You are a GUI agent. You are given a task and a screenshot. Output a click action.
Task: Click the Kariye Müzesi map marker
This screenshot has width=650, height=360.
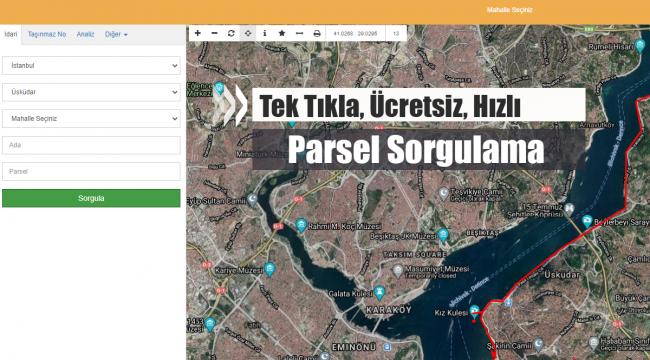[x=270, y=270]
